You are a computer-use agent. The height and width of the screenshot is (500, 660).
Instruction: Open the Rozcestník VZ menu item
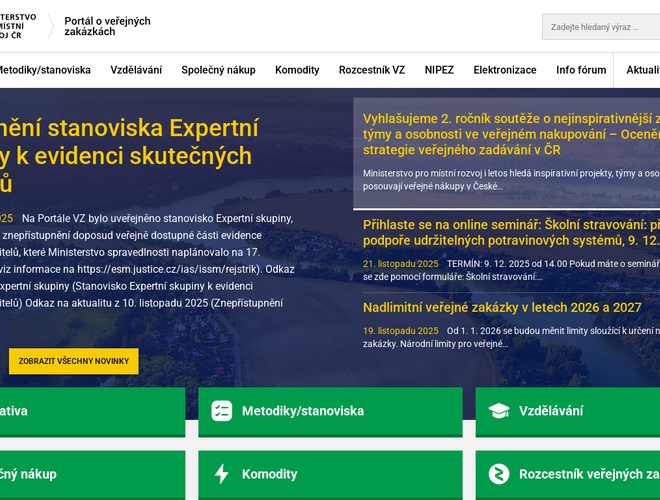coord(372,70)
